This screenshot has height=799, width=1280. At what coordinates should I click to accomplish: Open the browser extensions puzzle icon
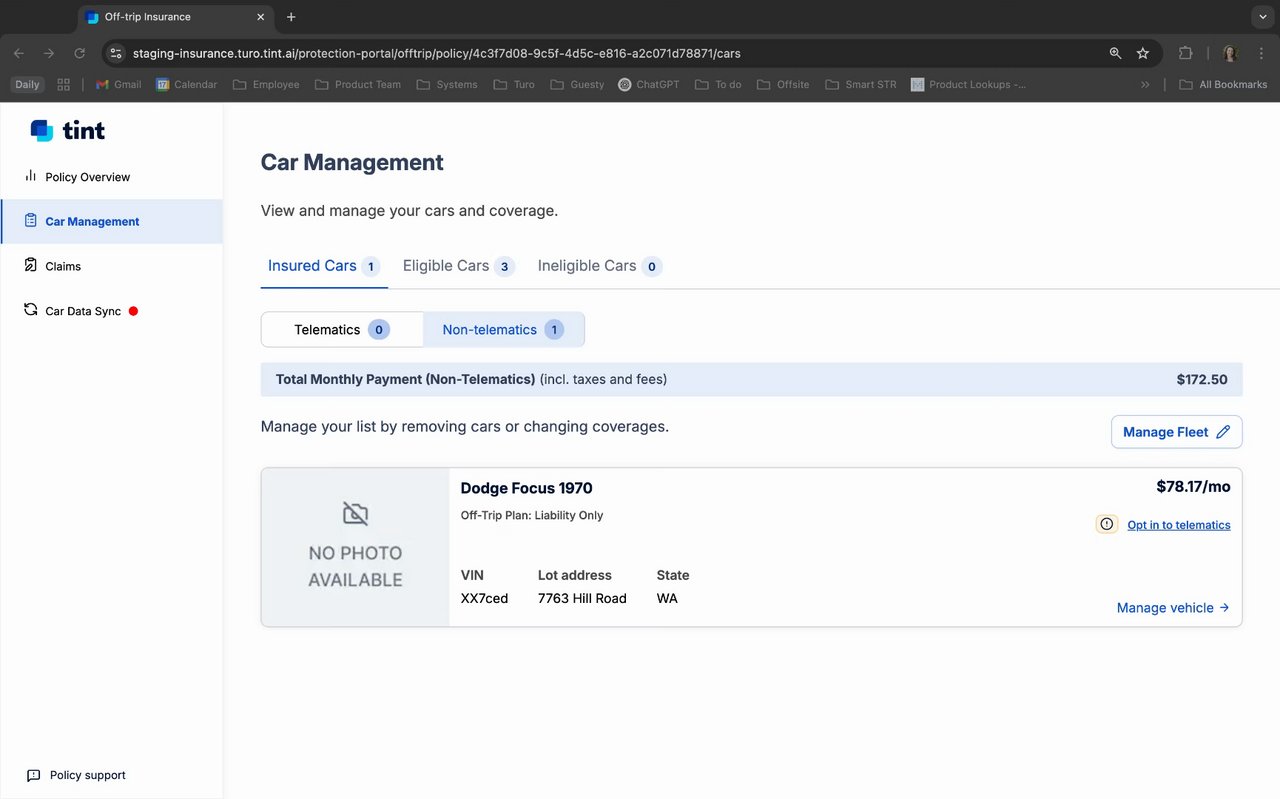1186,53
